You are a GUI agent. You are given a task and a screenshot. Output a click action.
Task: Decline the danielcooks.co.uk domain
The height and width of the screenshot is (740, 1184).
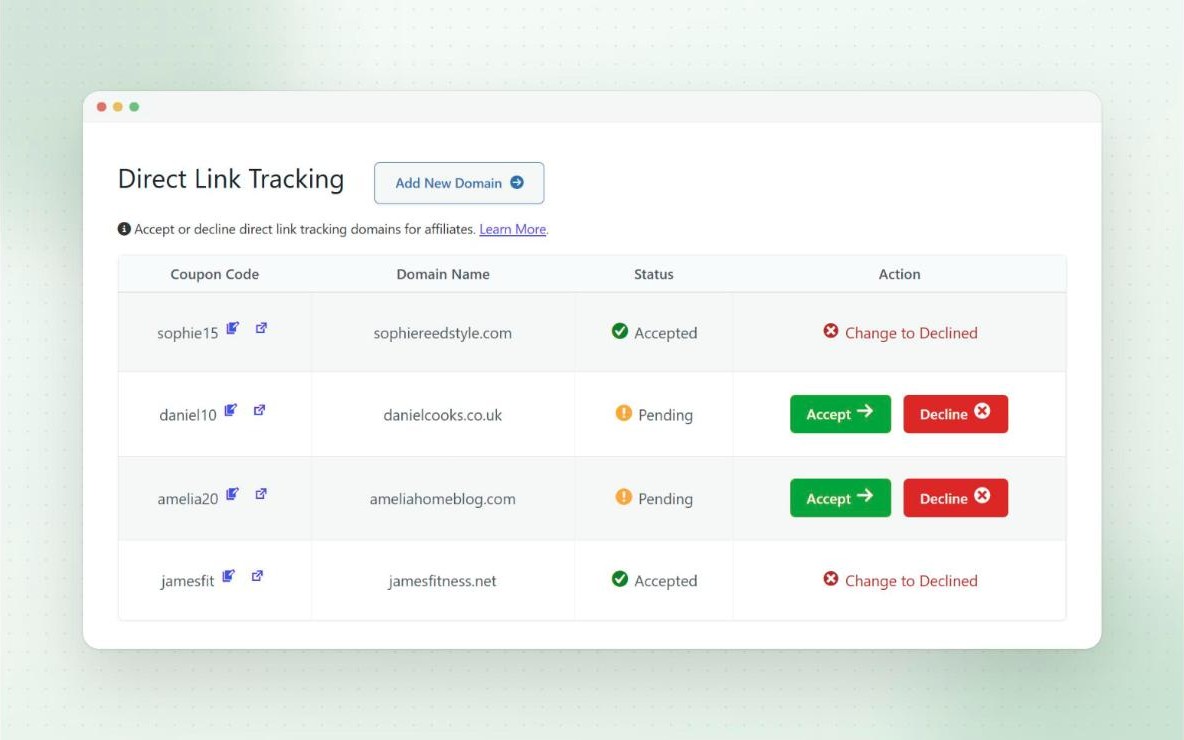(x=955, y=414)
